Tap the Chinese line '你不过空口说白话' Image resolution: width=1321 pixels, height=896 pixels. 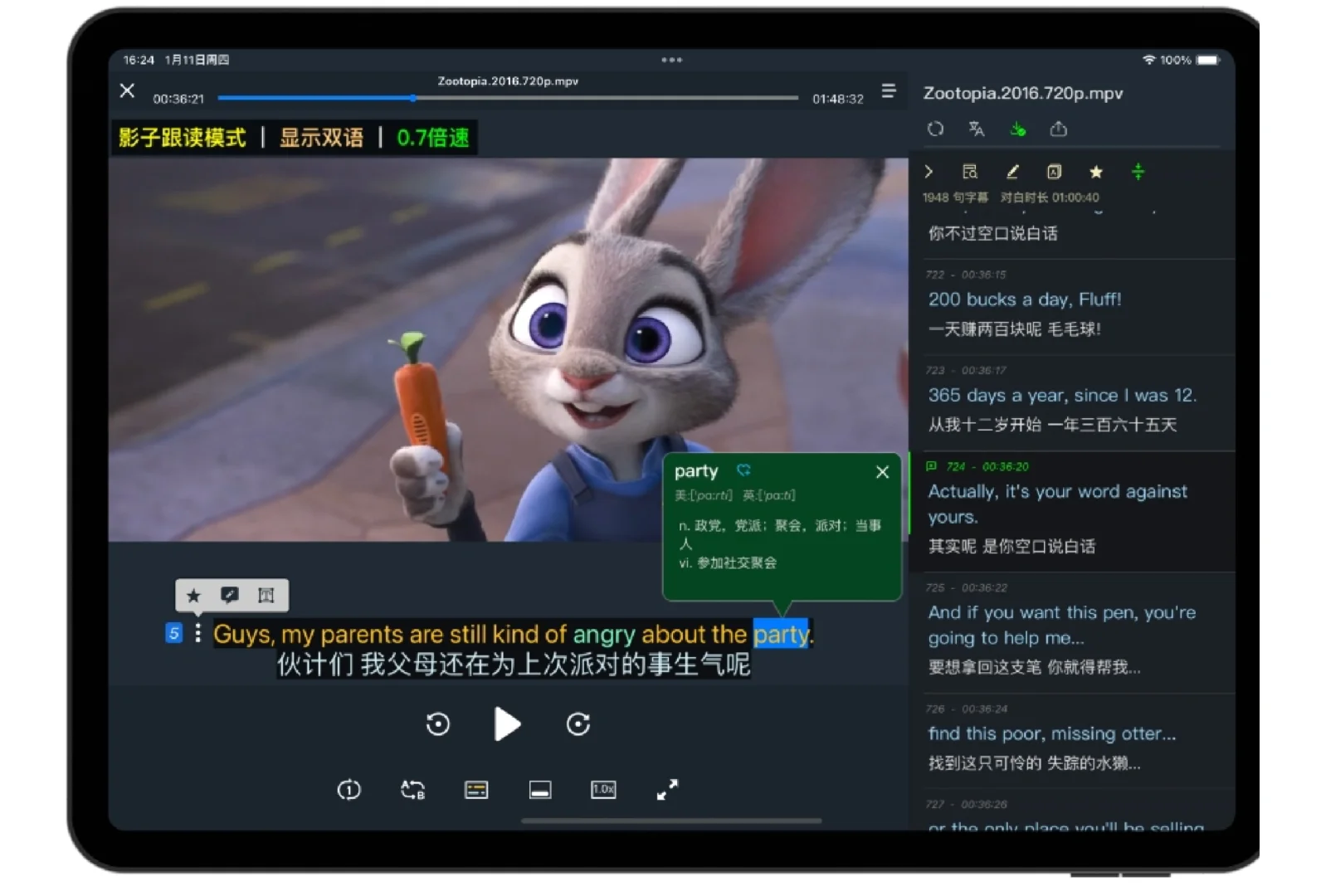pyautogui.click(x=993, y=233)
